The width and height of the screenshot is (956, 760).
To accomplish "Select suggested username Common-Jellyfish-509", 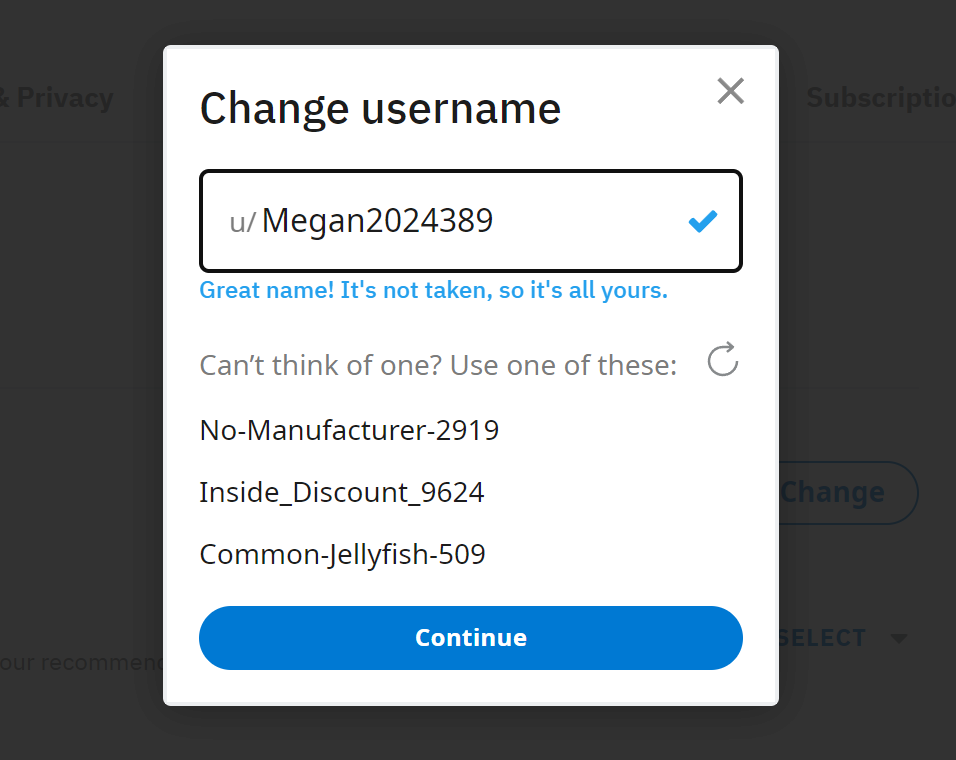I will coord(342,554).
